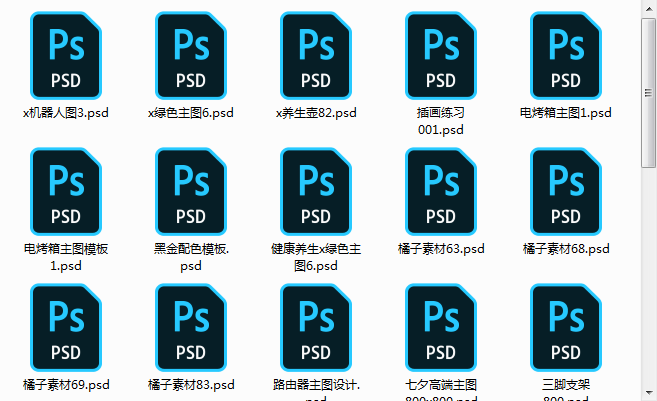Select the x绿色主图6.psd file icon

coord(191,55)
